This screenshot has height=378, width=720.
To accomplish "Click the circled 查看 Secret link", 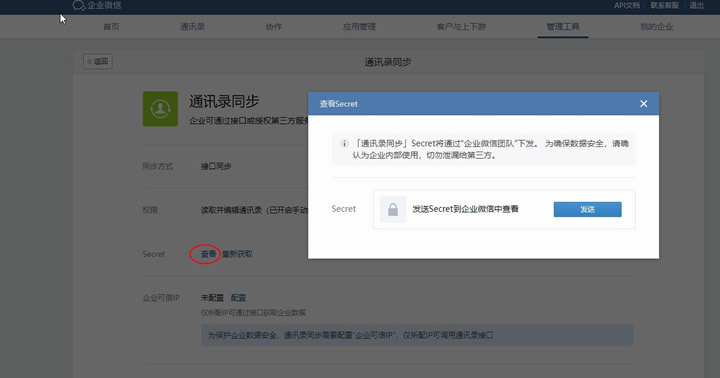I will point(208,254).
